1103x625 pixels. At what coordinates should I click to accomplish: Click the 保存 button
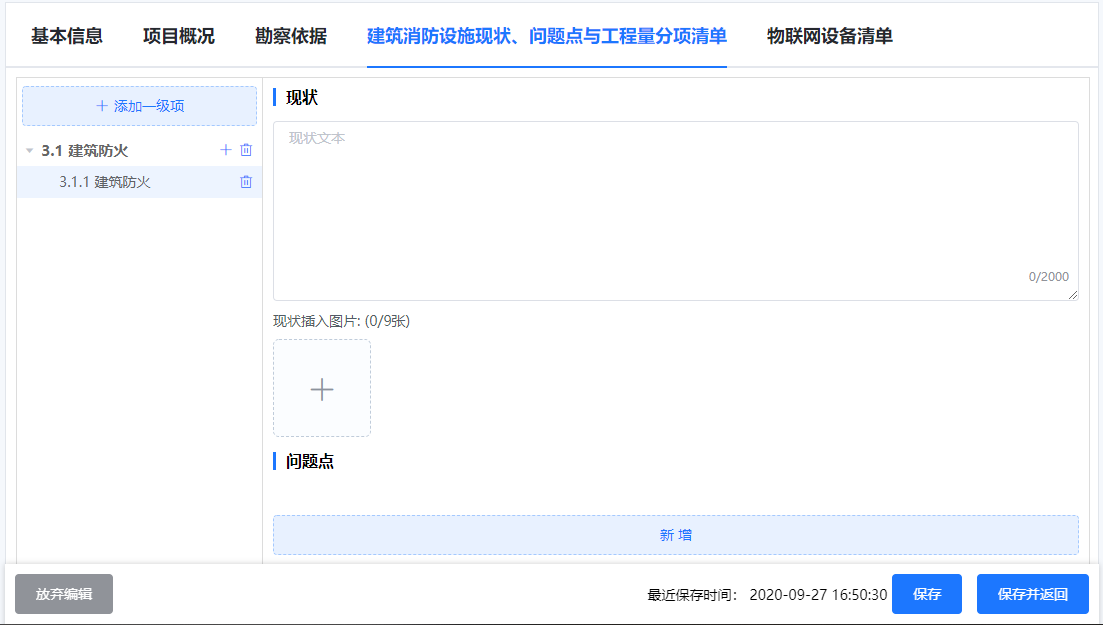(927, 594)
